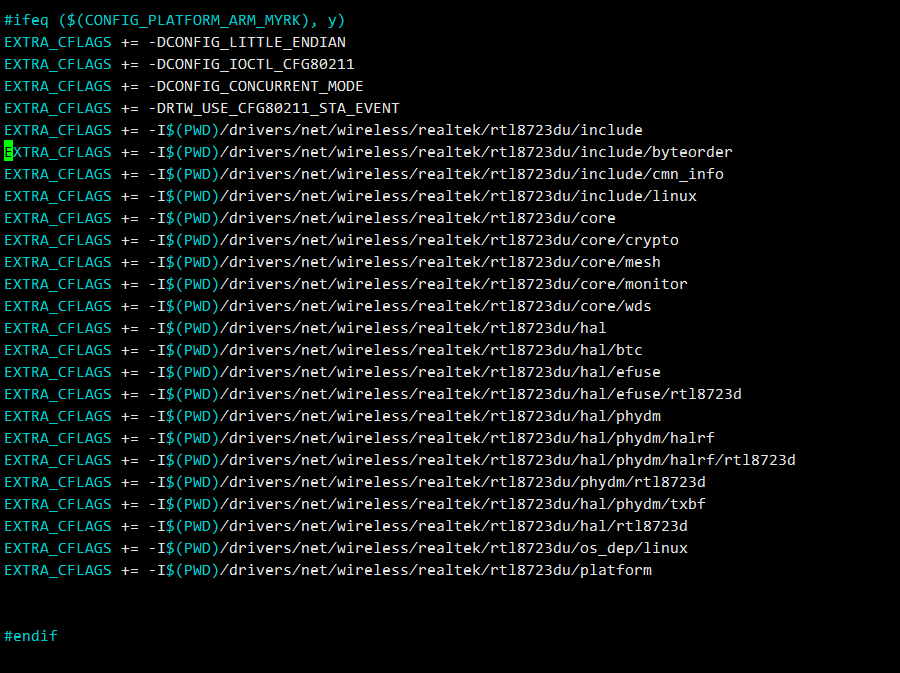Click the rtl8723du/platform include path
This screenshot has width=900, height=673.
(400, 570)
